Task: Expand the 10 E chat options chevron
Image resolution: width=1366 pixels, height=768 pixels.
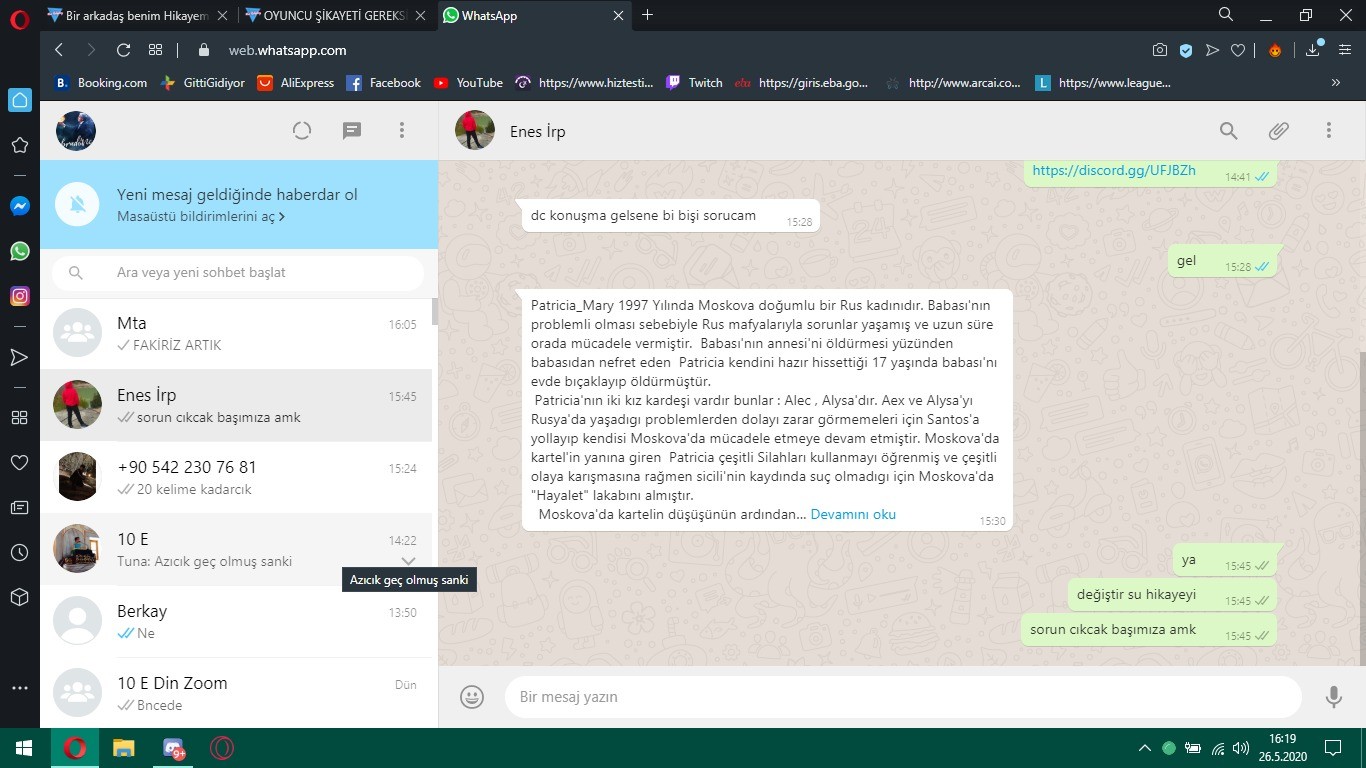Action: (x=408, y=561)
